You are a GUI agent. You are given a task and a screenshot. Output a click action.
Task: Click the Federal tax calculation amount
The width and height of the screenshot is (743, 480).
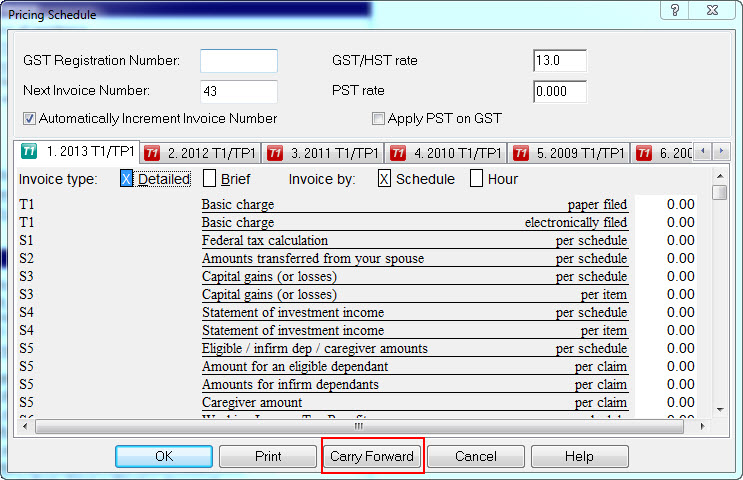coord(666,240)
